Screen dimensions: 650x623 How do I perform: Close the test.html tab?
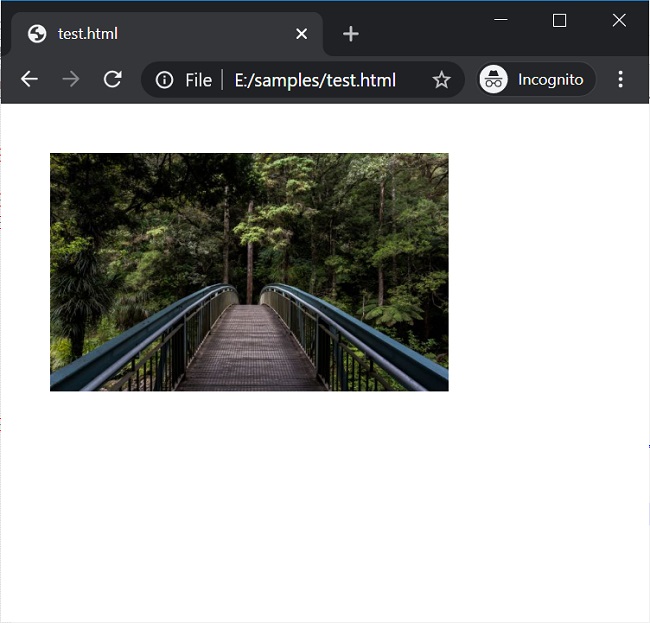(302, 34)
